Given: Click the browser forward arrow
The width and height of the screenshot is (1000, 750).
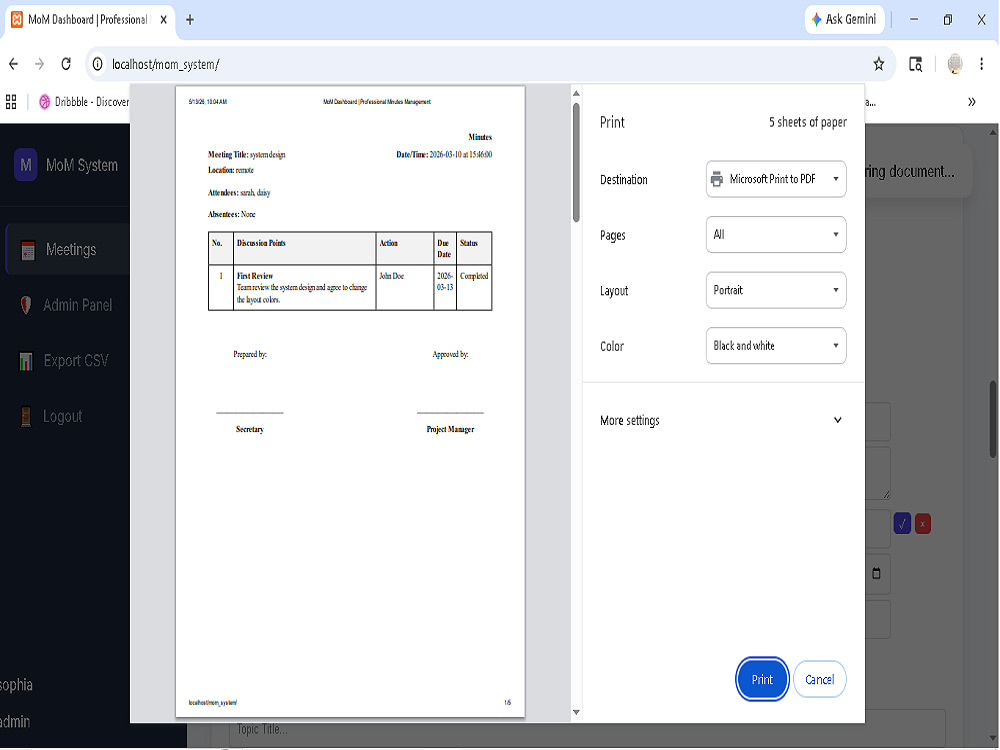Looking at the screenshot, I should 40,64.
